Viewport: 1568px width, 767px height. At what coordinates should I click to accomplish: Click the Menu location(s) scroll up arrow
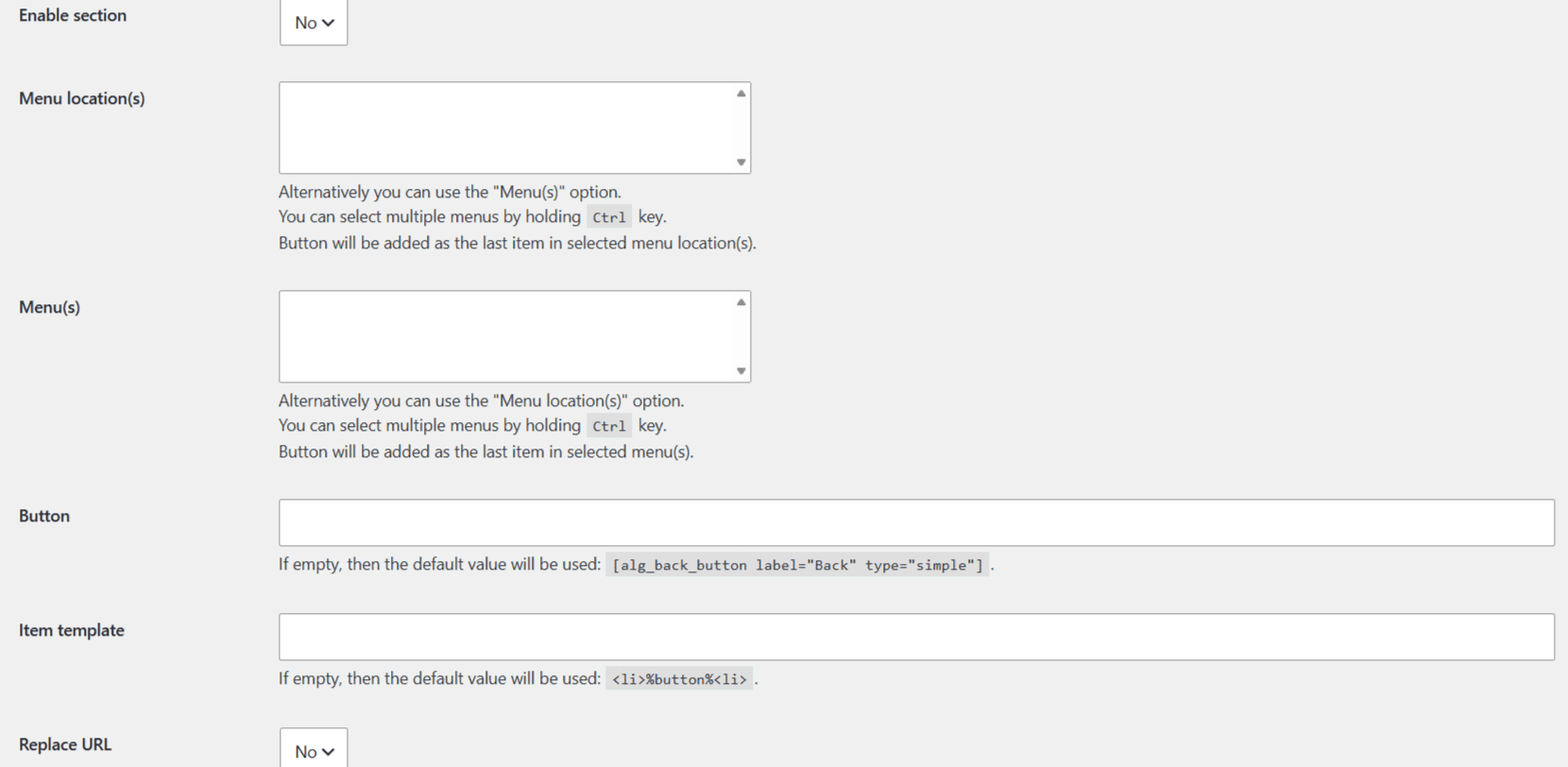pos(741,94)
